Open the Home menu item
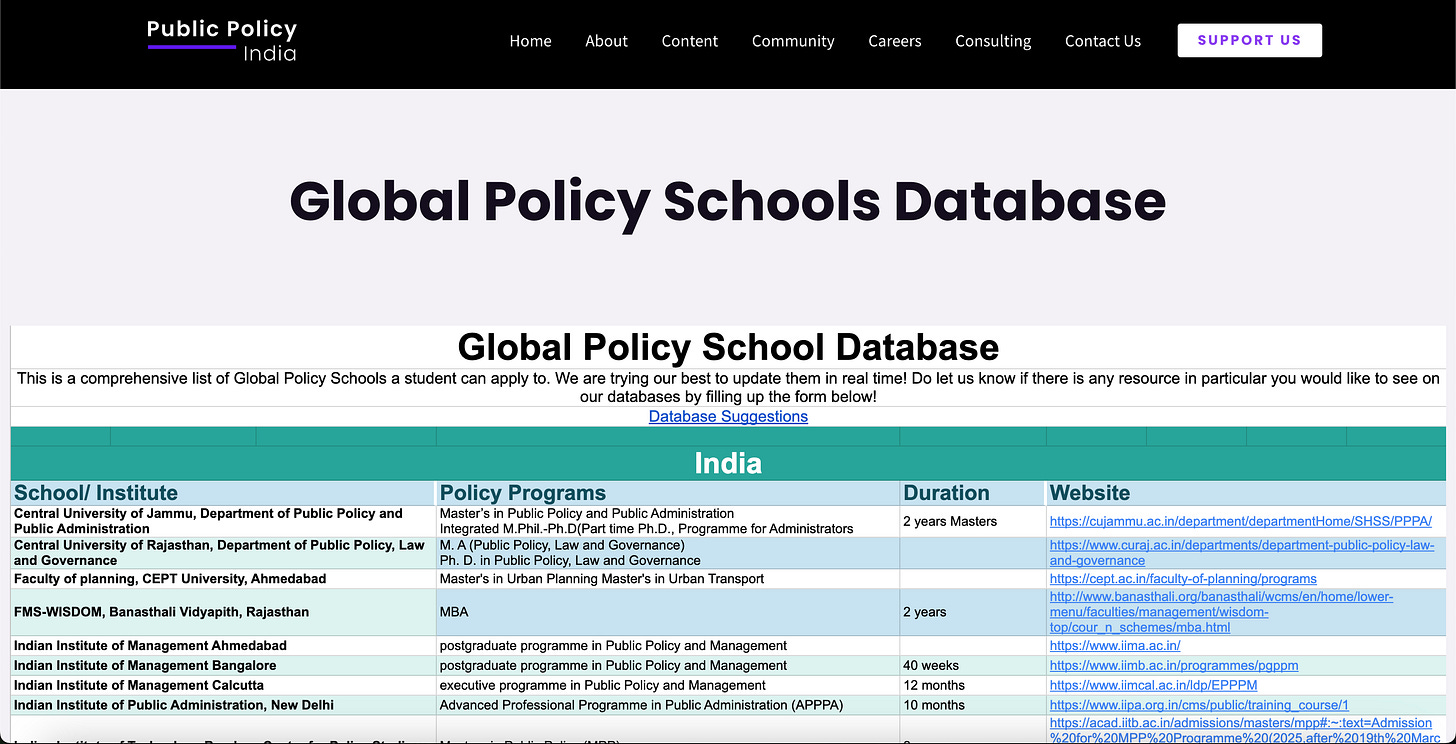The height and width of the screenshot is (744, 1456). 530,41
